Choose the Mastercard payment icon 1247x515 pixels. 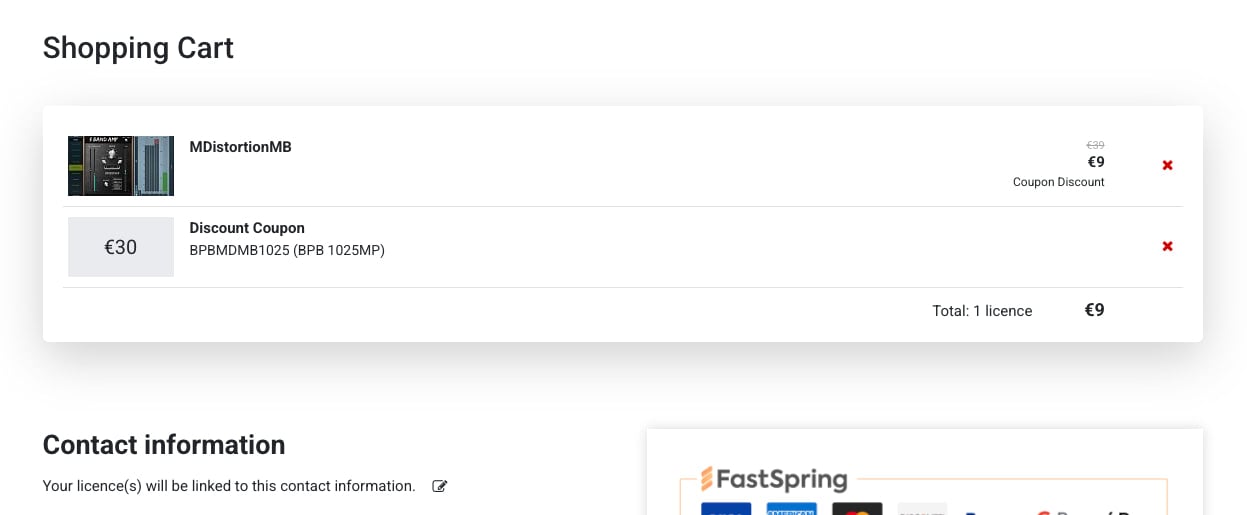point(857,509)
